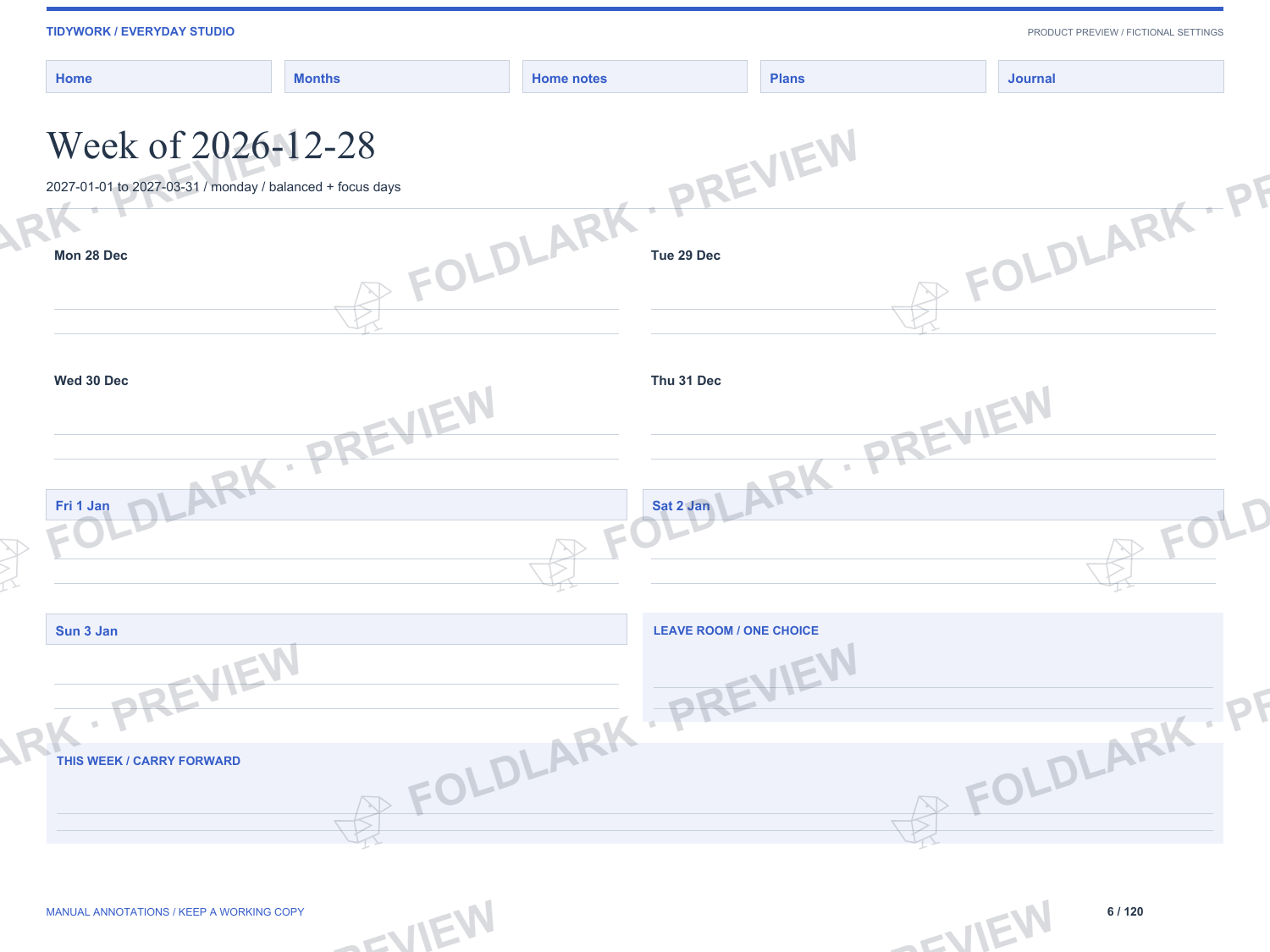Viewport: 1270px width, 952px height.
Task: Click the Fri 1 Jan day header
Action: pyautogui.click(x=336, y=505)
